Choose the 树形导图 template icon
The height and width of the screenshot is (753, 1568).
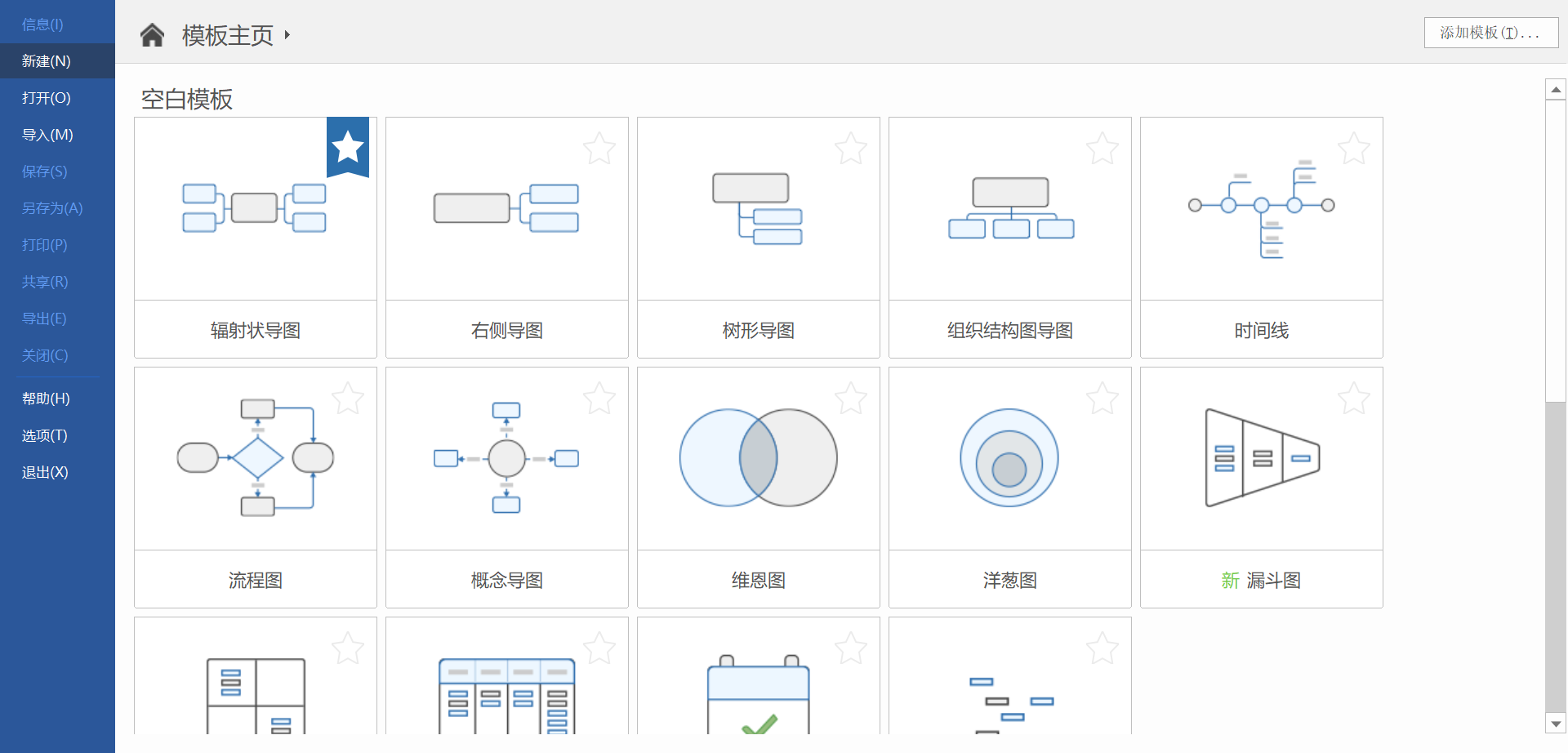[x=757, y=208]
